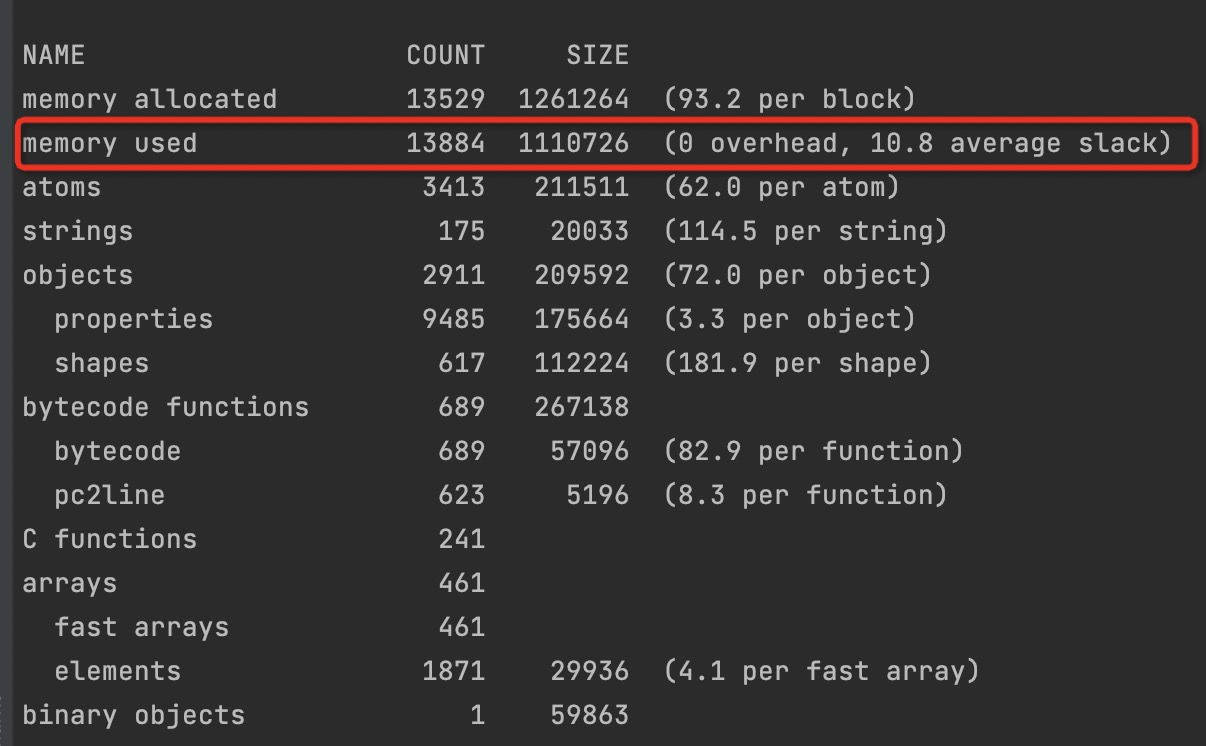The height and width of the screenshot is (746, 1206).
Task: Click the NAME column header
Action: click(x=54, y=55)
